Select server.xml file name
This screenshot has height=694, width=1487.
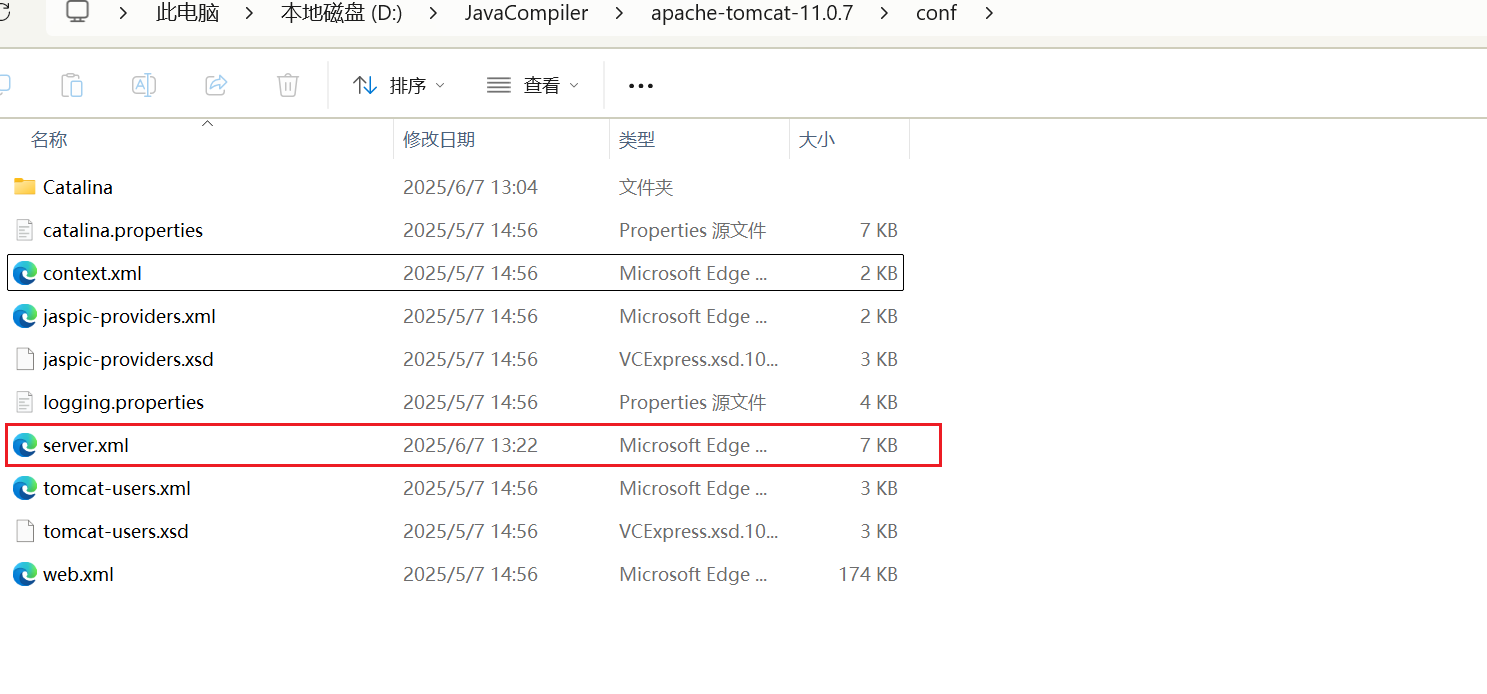[86, 445]
